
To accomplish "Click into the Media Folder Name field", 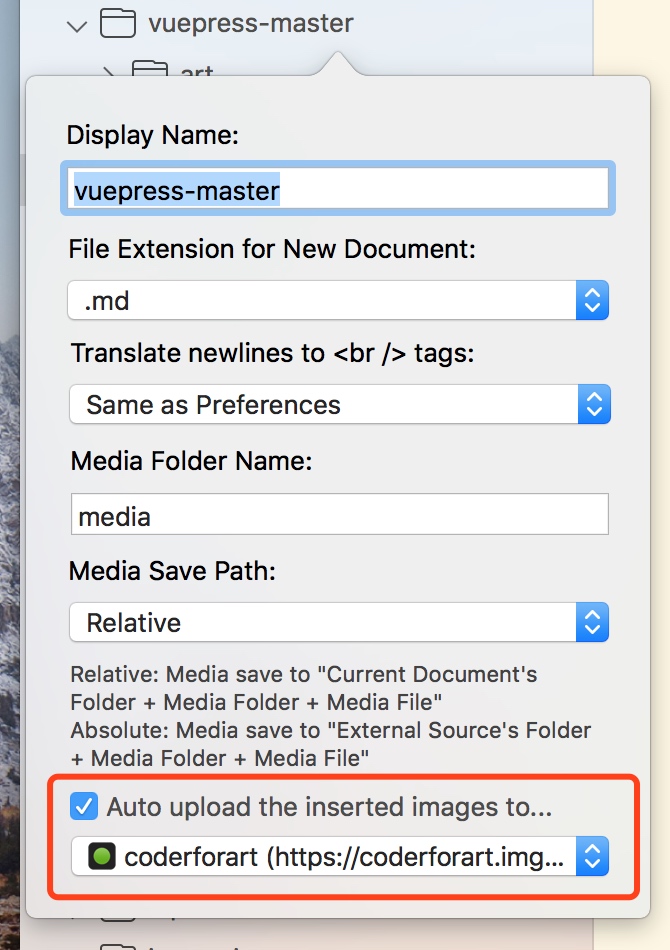I will [x=338, y=516].
